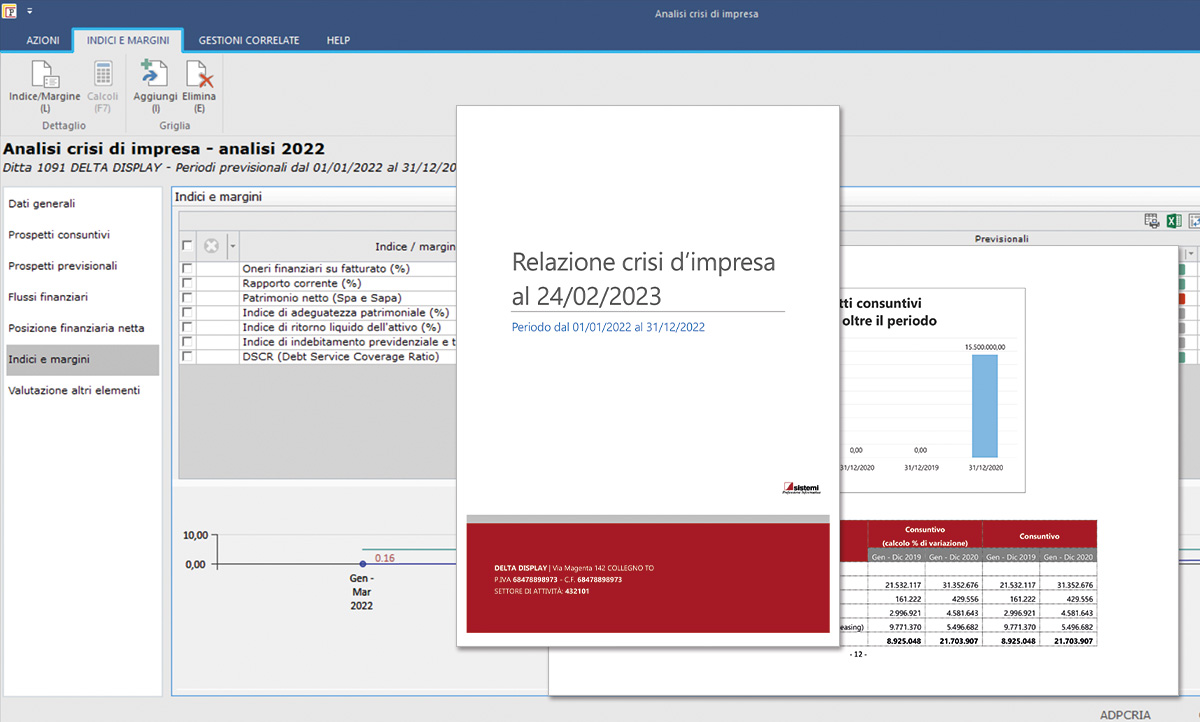Select the Indice di ritorno liquido dell'attivo text

[x=341, y=327]
